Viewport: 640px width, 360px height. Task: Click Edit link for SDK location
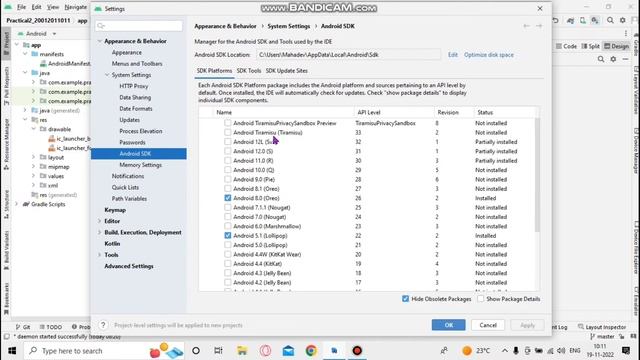453,55
